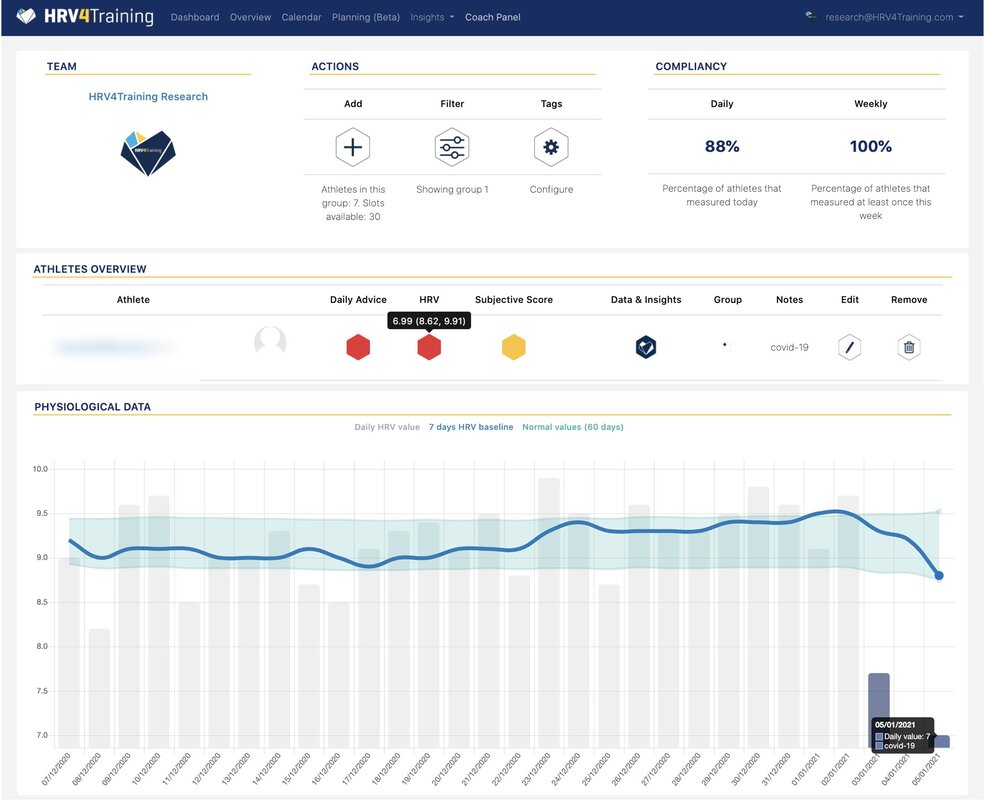Click the Configure label under Tags
The width and height of the screenshot is (984, 800).
click(x=551, y=189)
